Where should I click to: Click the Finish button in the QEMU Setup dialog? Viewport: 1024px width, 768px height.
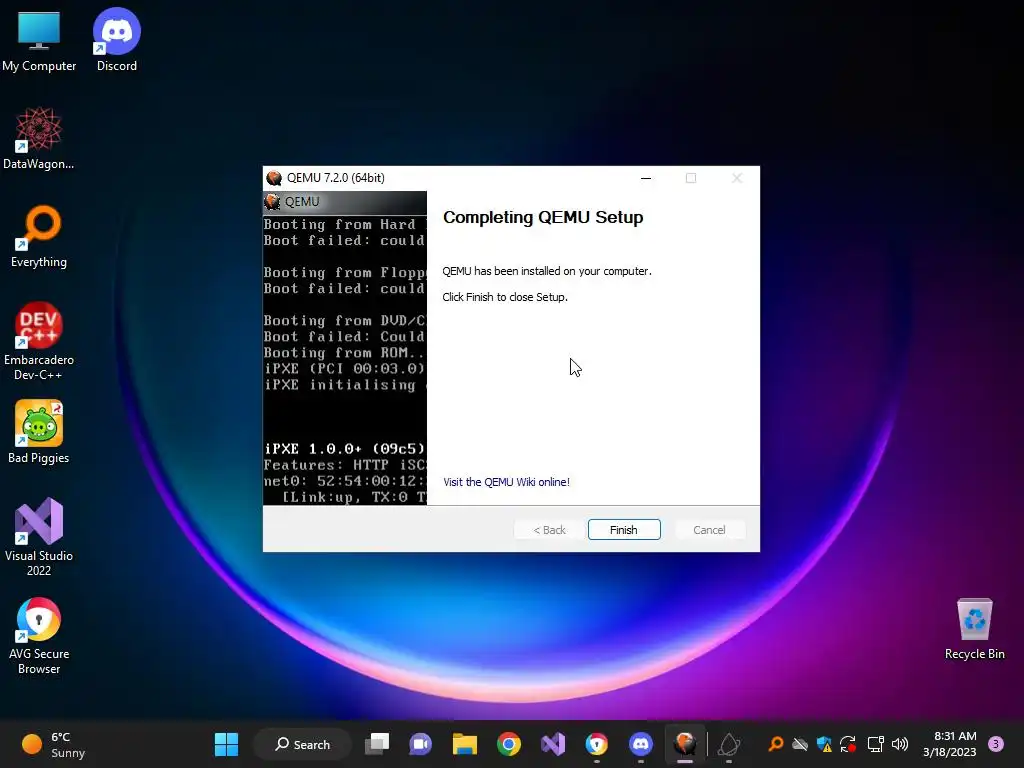tap(624, 530)
